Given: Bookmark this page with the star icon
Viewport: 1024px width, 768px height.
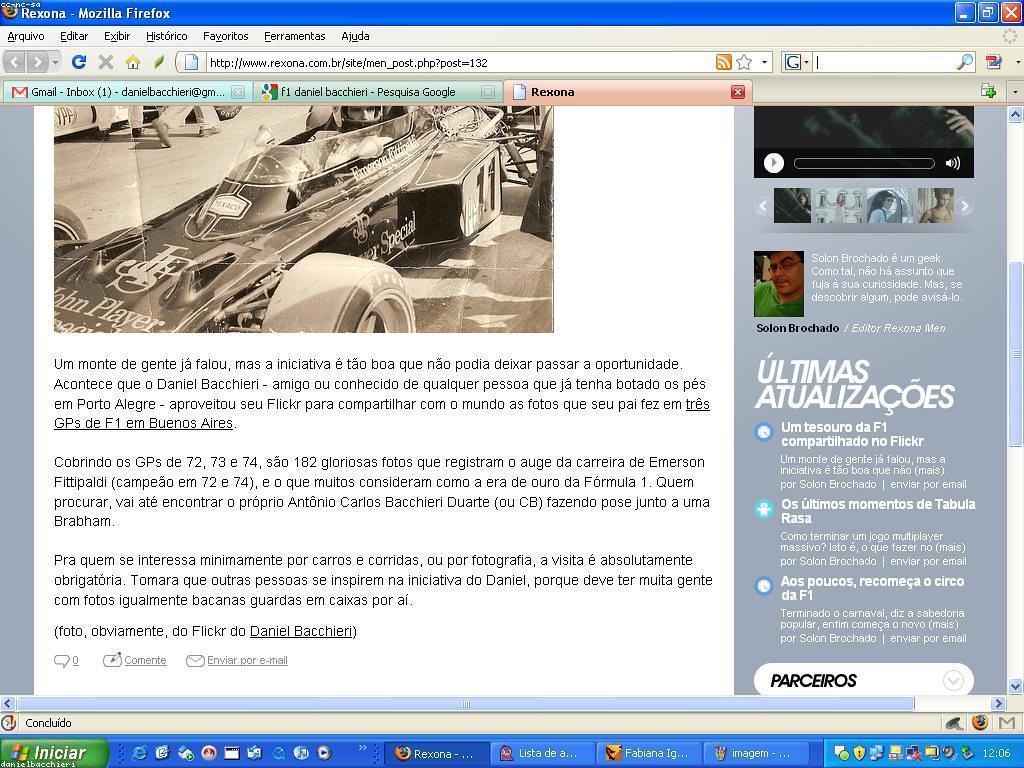Looking at the screenshot, I should point(744,62).
